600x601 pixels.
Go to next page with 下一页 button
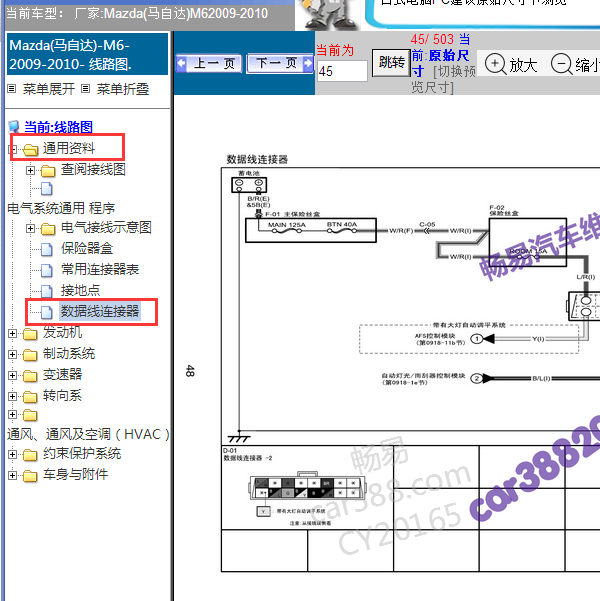[x=280, y=63]
